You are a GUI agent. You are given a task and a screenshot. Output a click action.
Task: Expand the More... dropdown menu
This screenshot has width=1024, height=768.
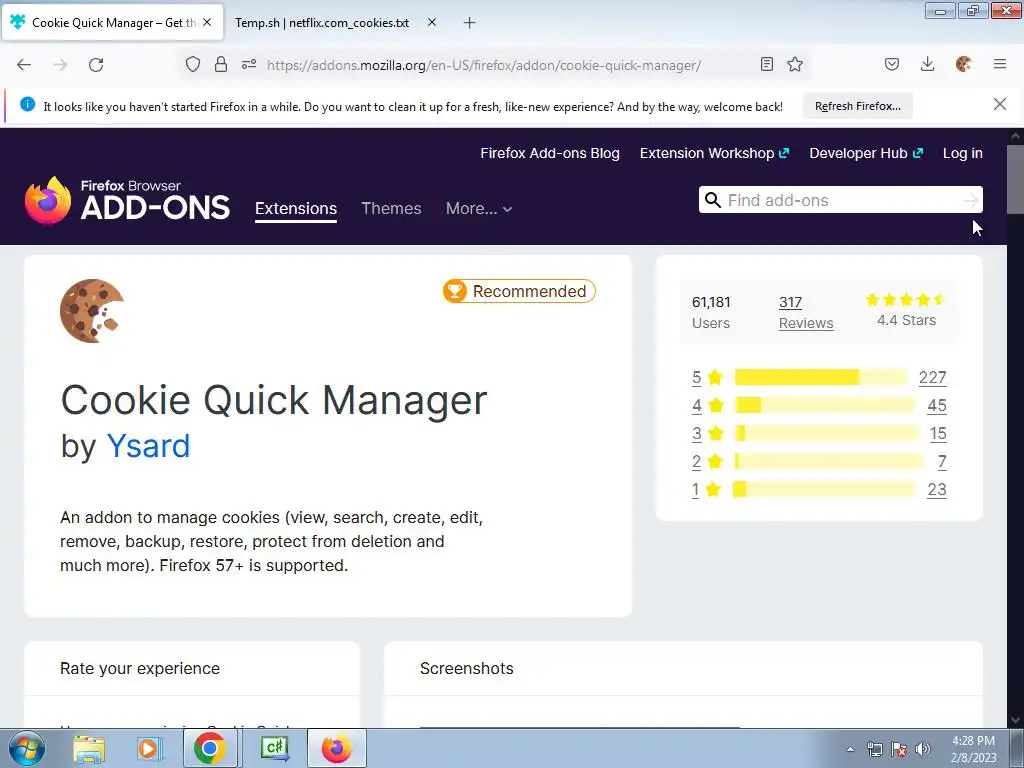[479, 208]
